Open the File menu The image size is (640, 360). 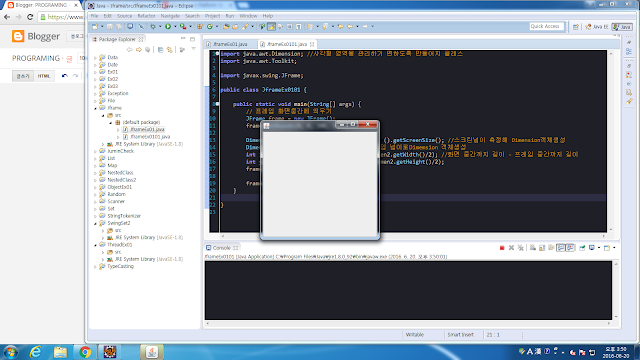pyautogui.click(x=94, y=16)
